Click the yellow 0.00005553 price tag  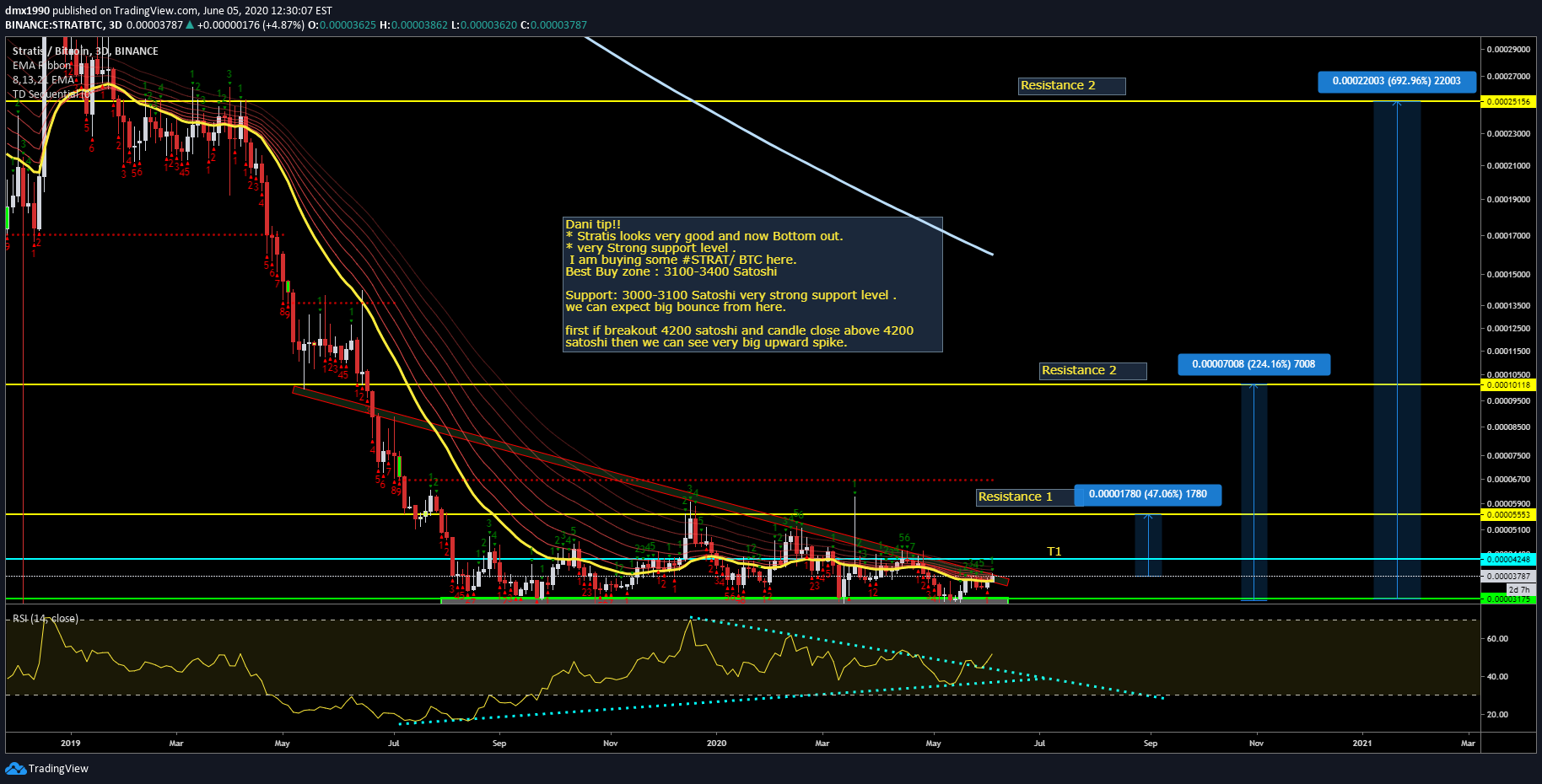pos(1508,514)
